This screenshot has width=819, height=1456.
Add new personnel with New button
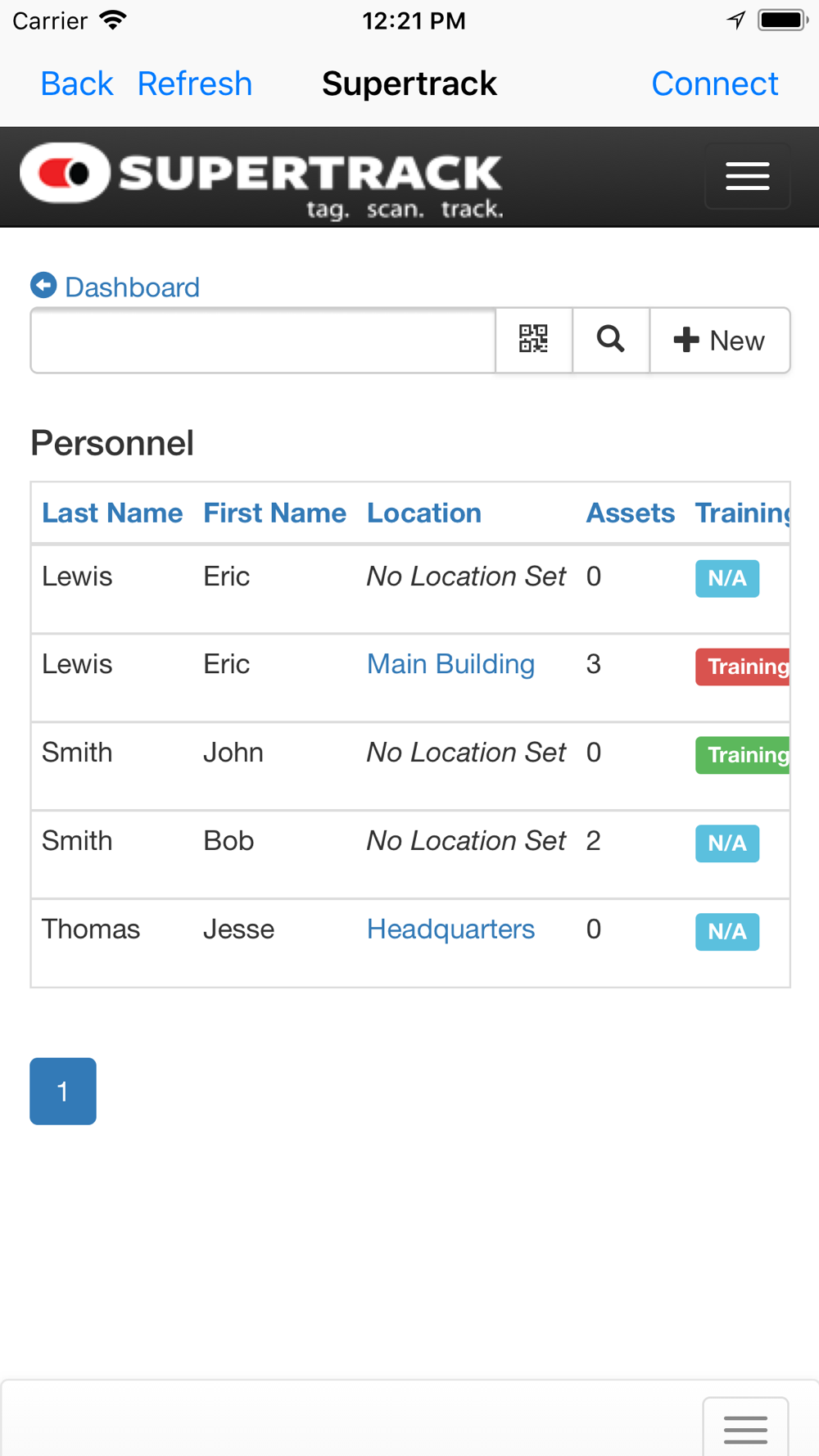(x=719, y=340)
